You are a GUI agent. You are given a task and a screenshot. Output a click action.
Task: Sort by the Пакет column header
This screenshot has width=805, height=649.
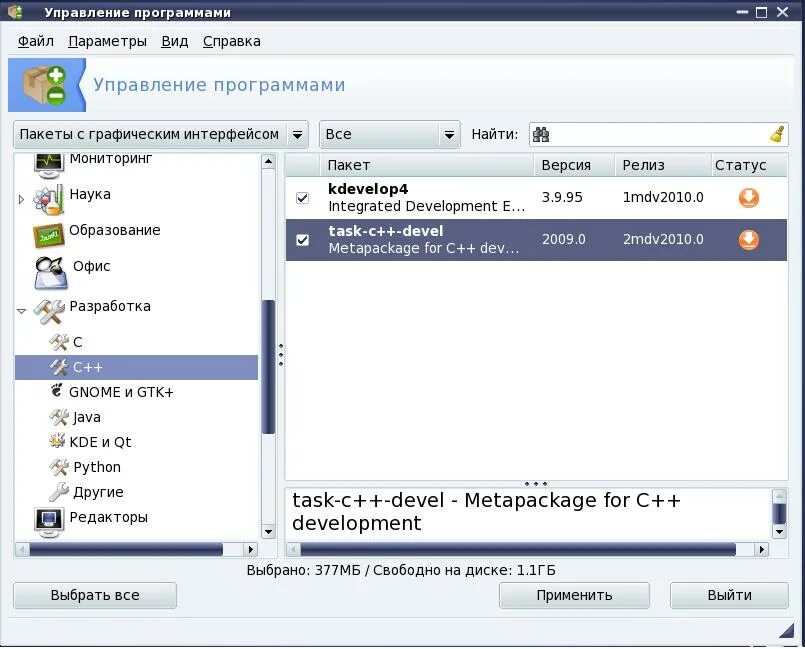pos(427,165)
